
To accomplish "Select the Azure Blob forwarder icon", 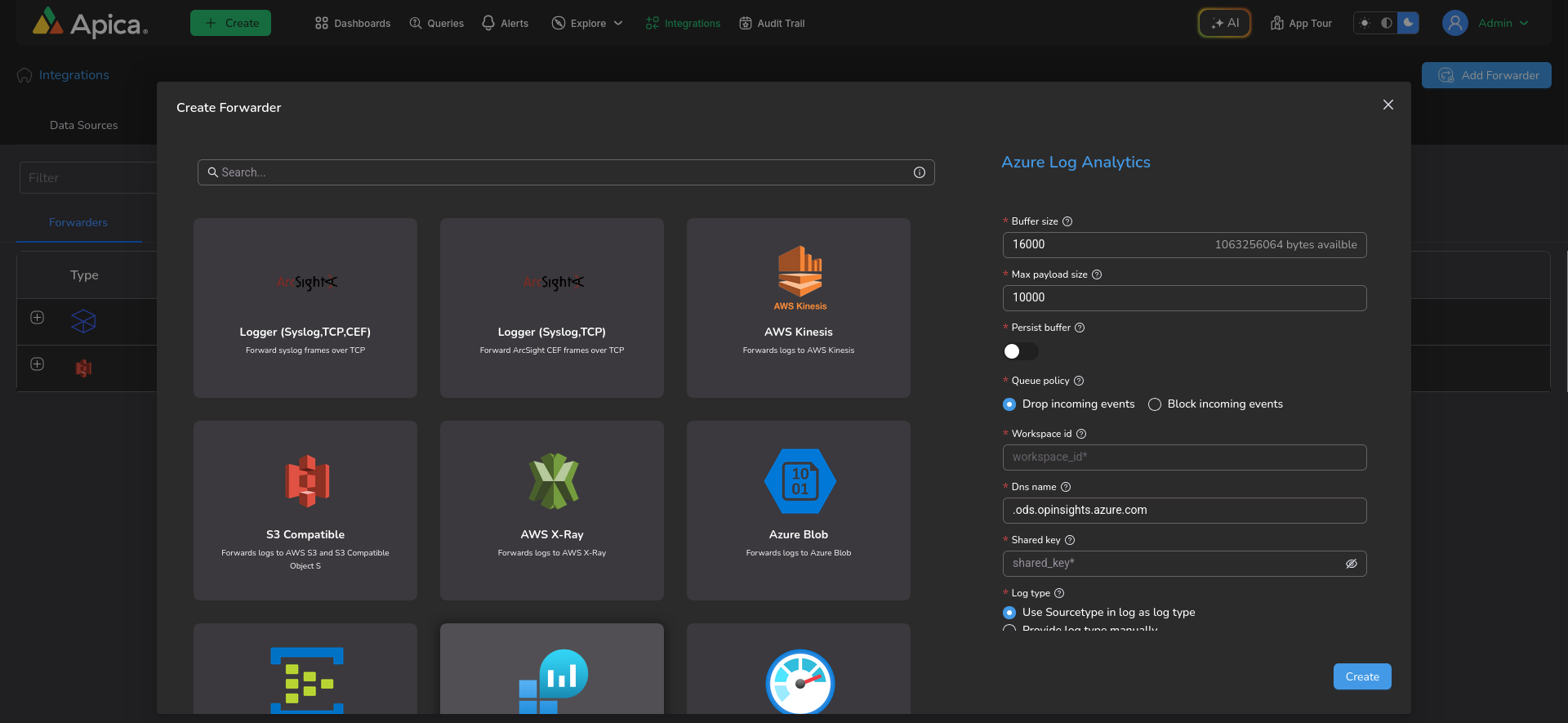I will (x=800, y=481).
